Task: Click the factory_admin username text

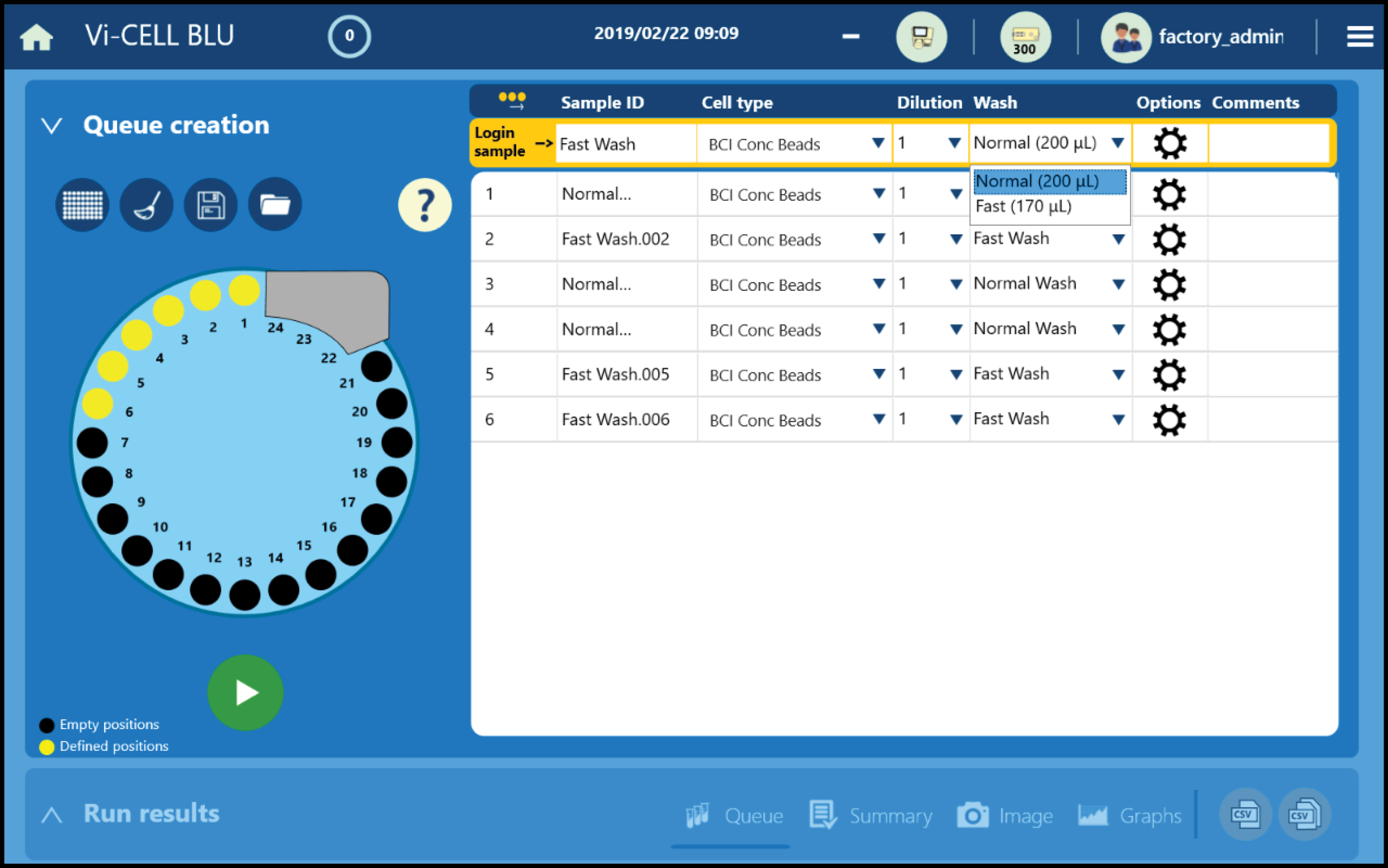Action: click(x=1221, y=37)
